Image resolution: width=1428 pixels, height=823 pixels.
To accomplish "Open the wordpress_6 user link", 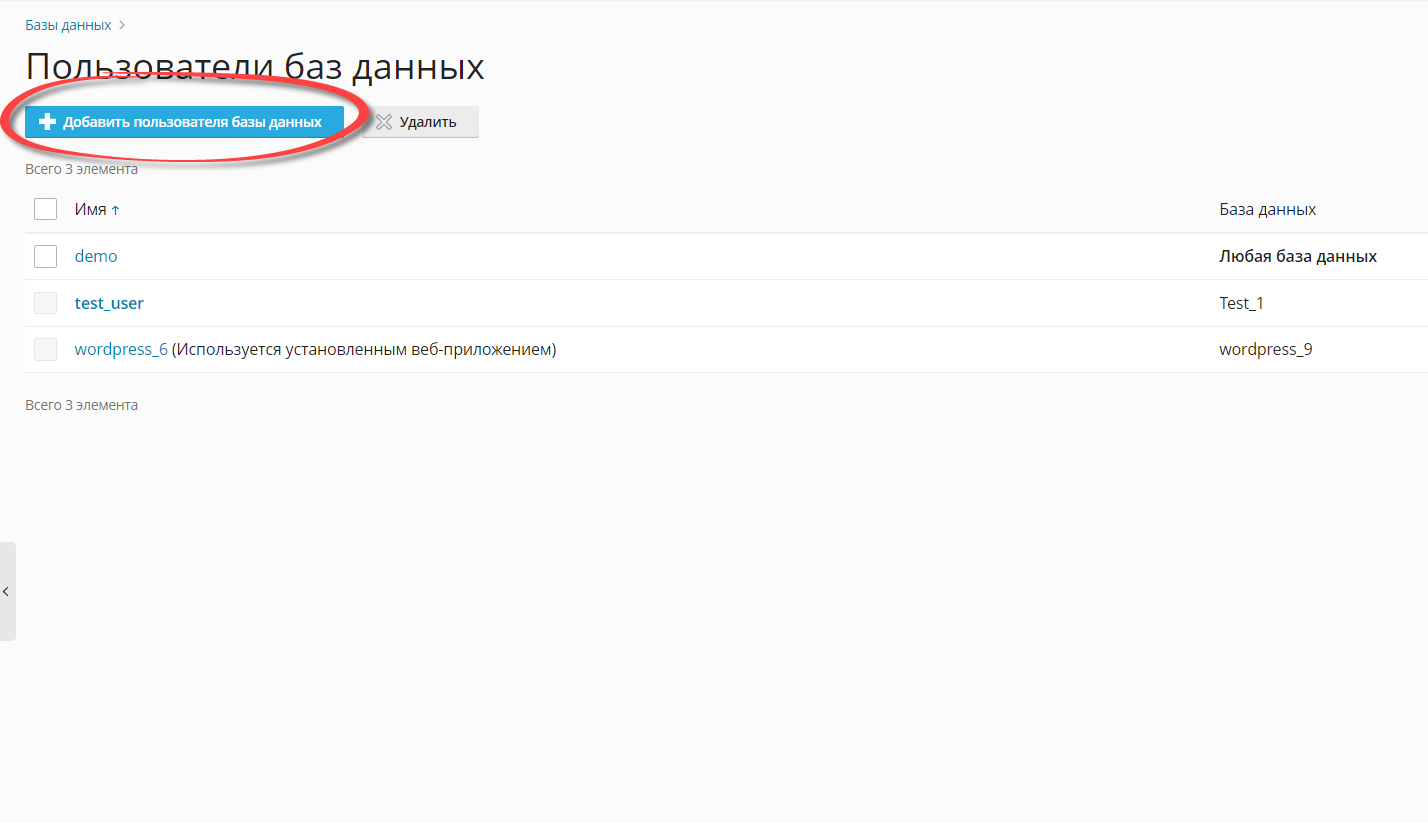I will click(x=121, y=350).
